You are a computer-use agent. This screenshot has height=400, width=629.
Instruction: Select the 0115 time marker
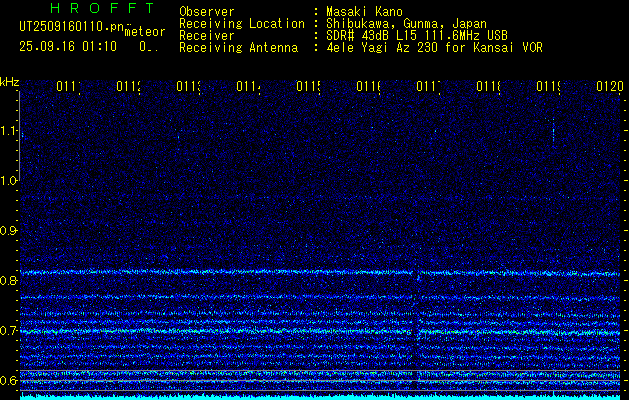pos(308,86)
